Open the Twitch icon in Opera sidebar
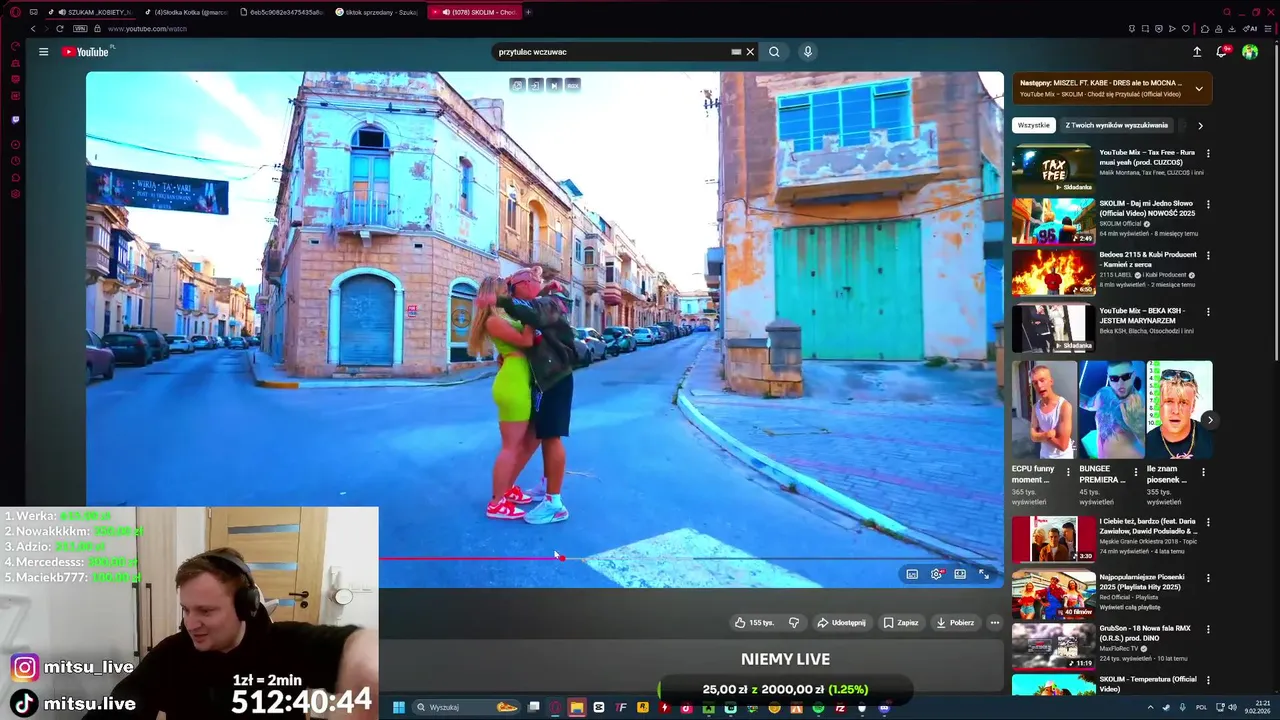1280x720 pixels. tap(15, 120)
